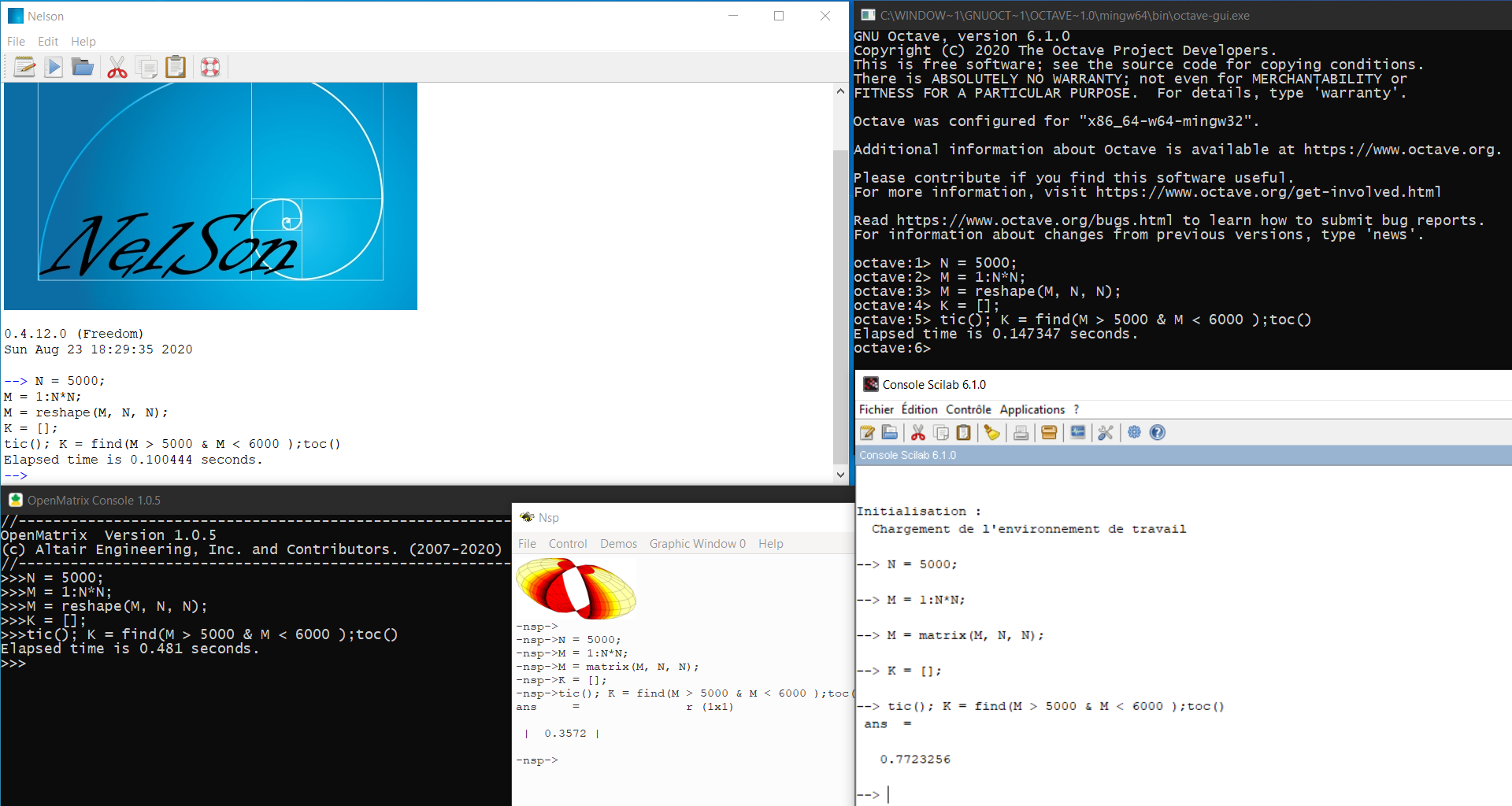Click the printer icon in Scilab toolbar
1512x806 pixels.
tap(1021, 432)
